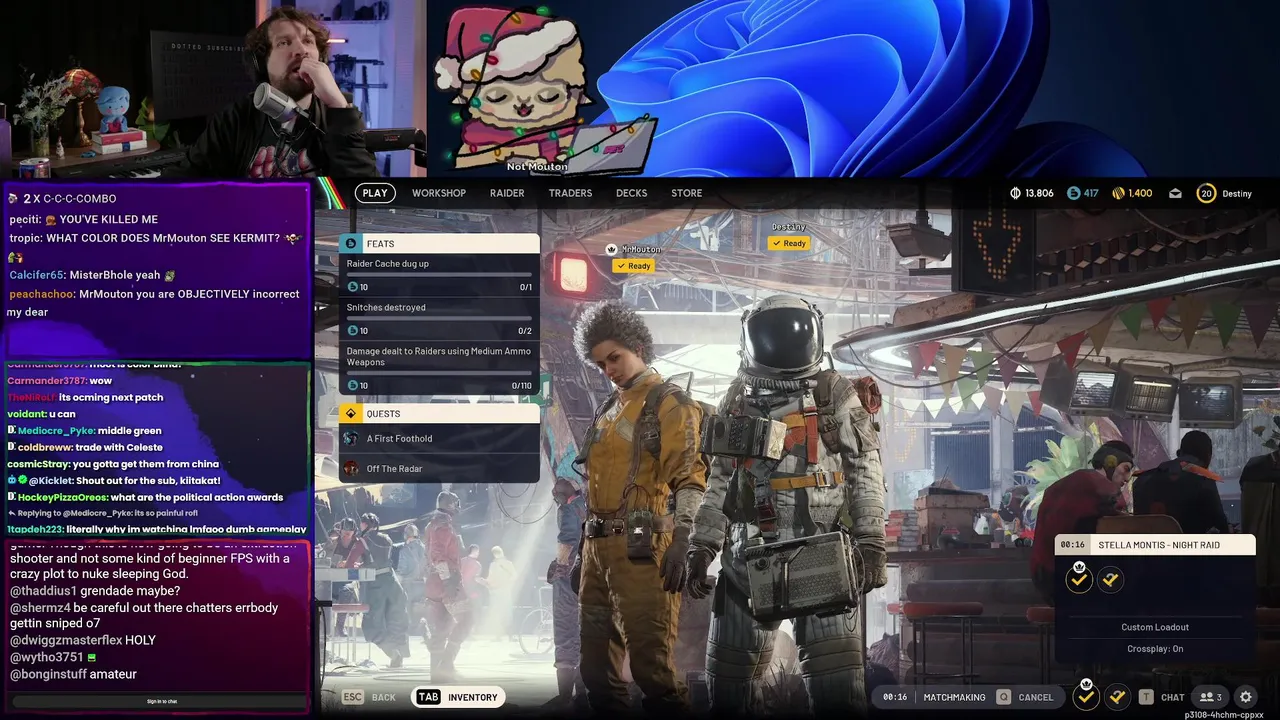The width and height of the screenshot is (1280, 720).
Task: Click the MATCHMAKING status label
Action: [x=954, y=697]
